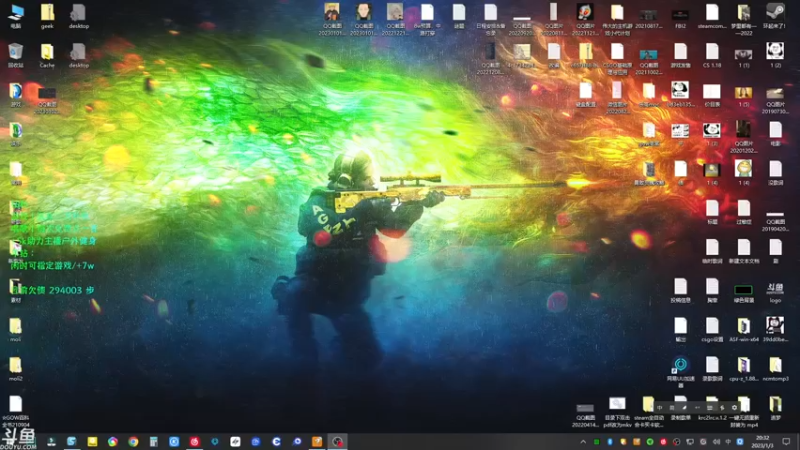Select the desktop file beside the Cache folder
The image size is (800, 450).
point(79,56)
